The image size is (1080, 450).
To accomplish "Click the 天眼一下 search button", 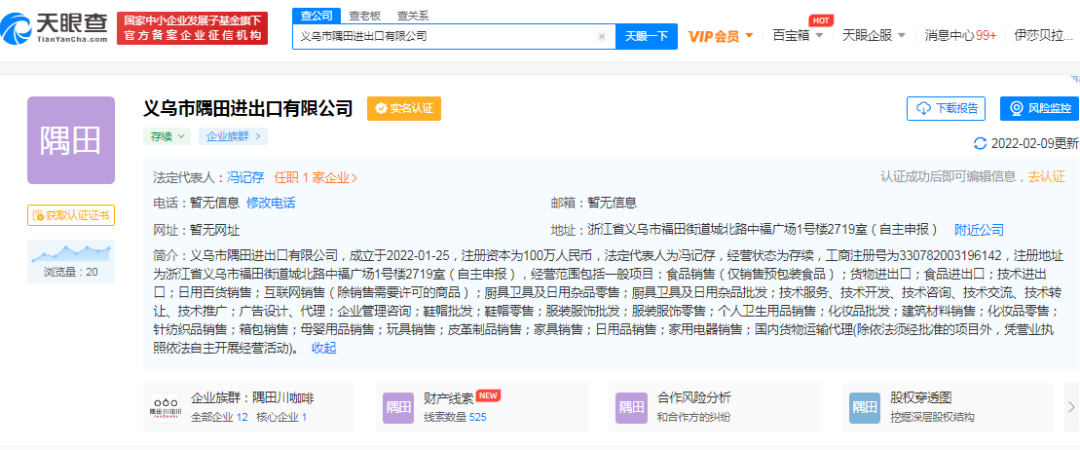I will (x=646, y=37).
